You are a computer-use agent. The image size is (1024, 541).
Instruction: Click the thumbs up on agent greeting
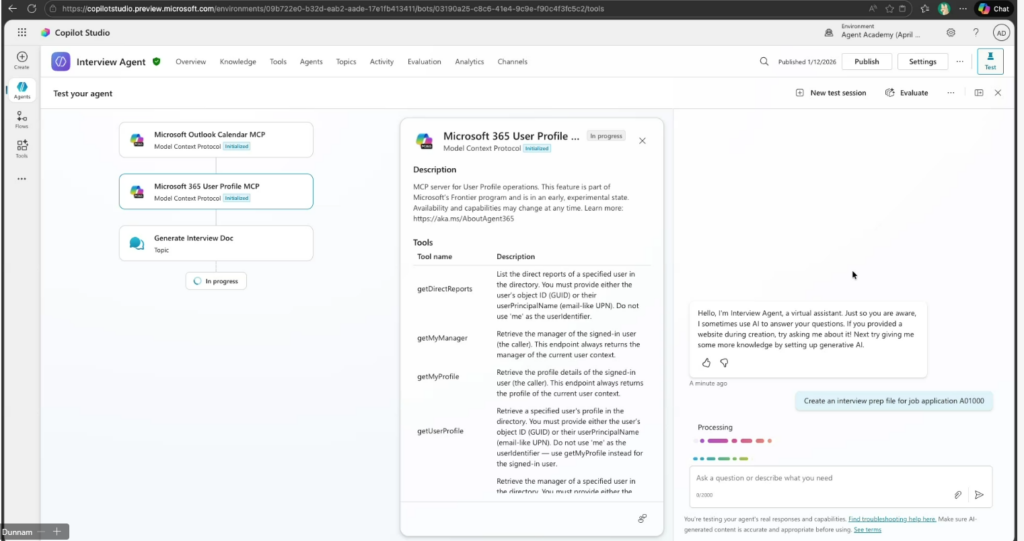coord(706,362)
